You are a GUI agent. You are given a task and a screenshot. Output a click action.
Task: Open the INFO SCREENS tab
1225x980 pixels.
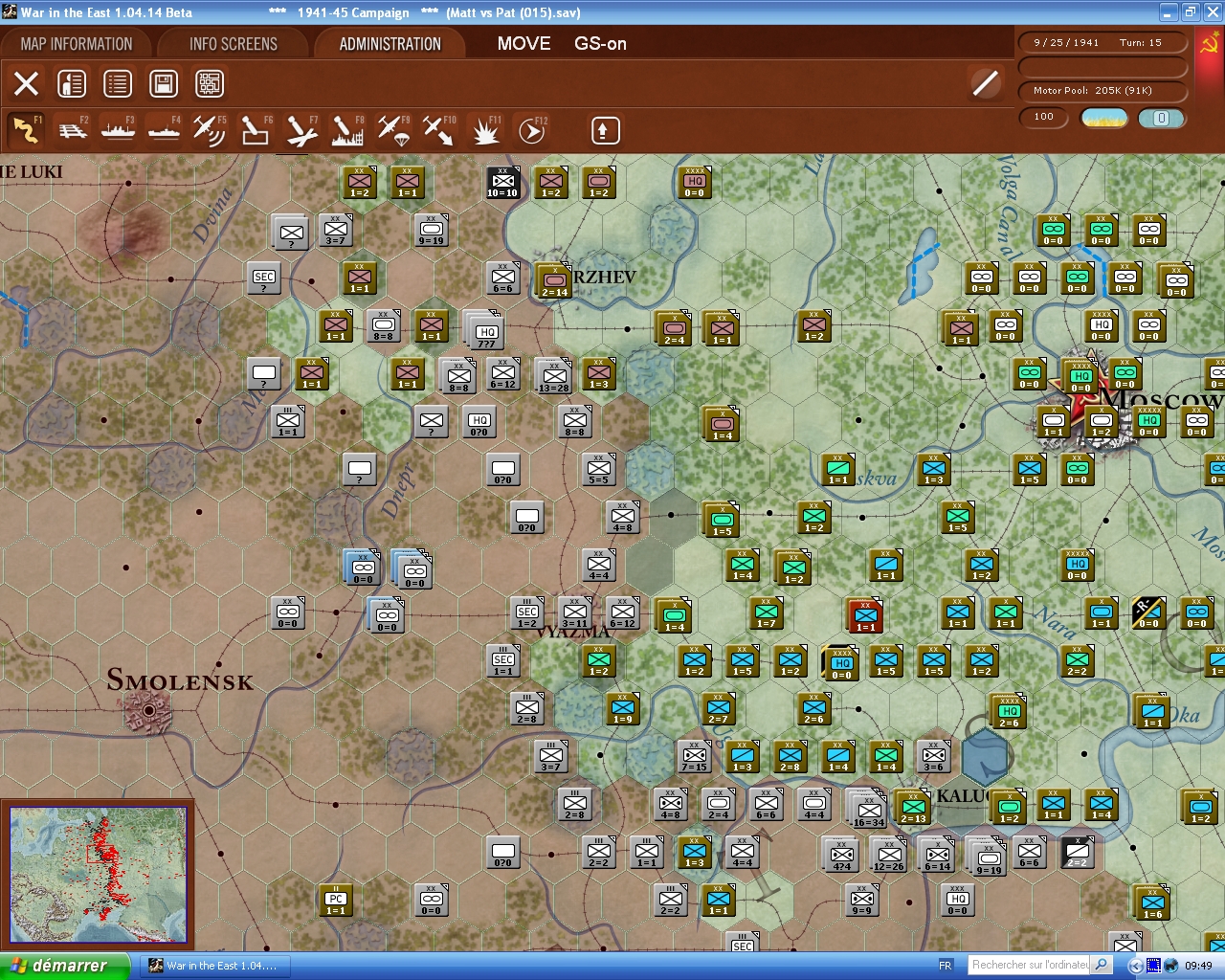[234, 44]
